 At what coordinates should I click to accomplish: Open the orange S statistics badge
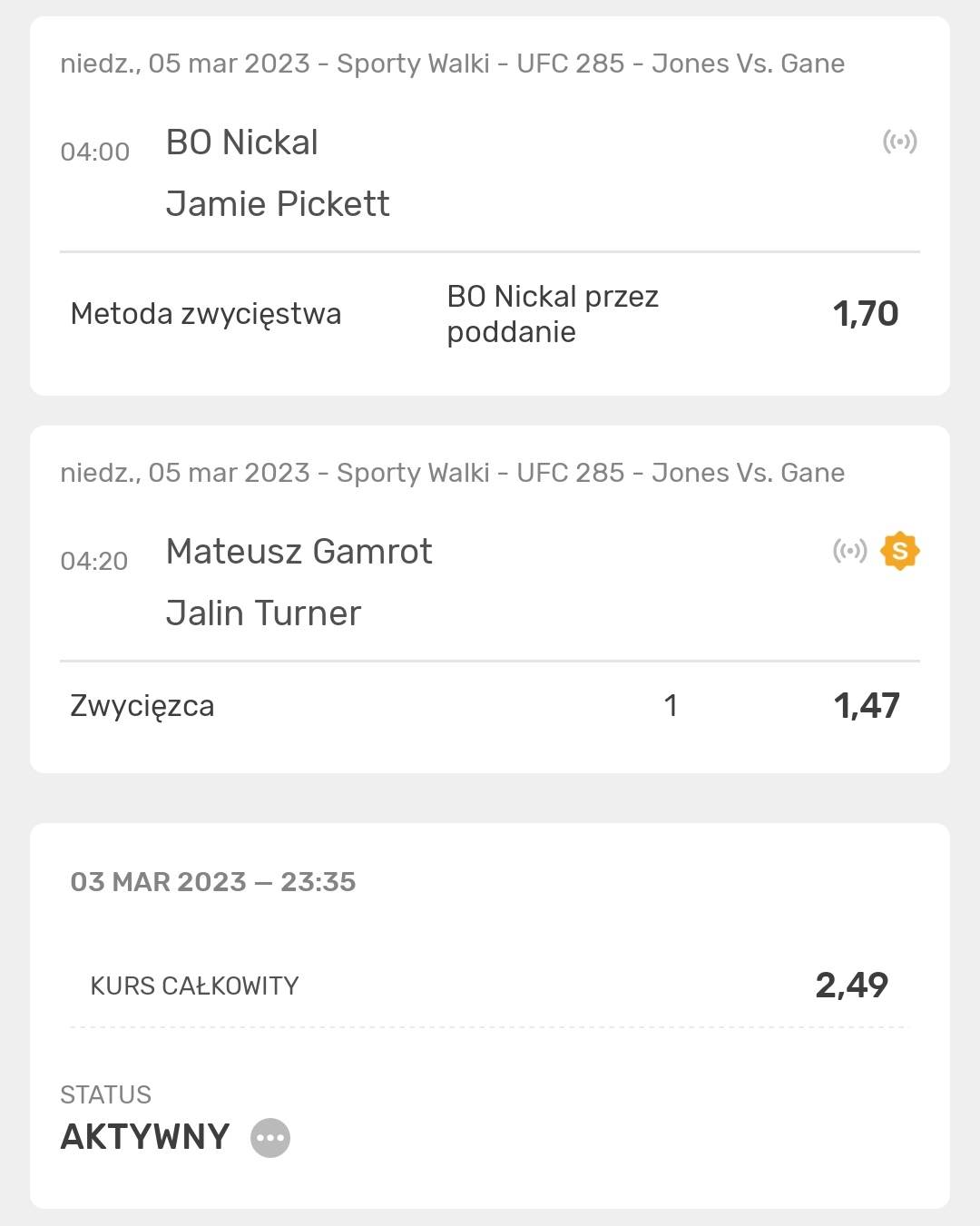(900, 551)
